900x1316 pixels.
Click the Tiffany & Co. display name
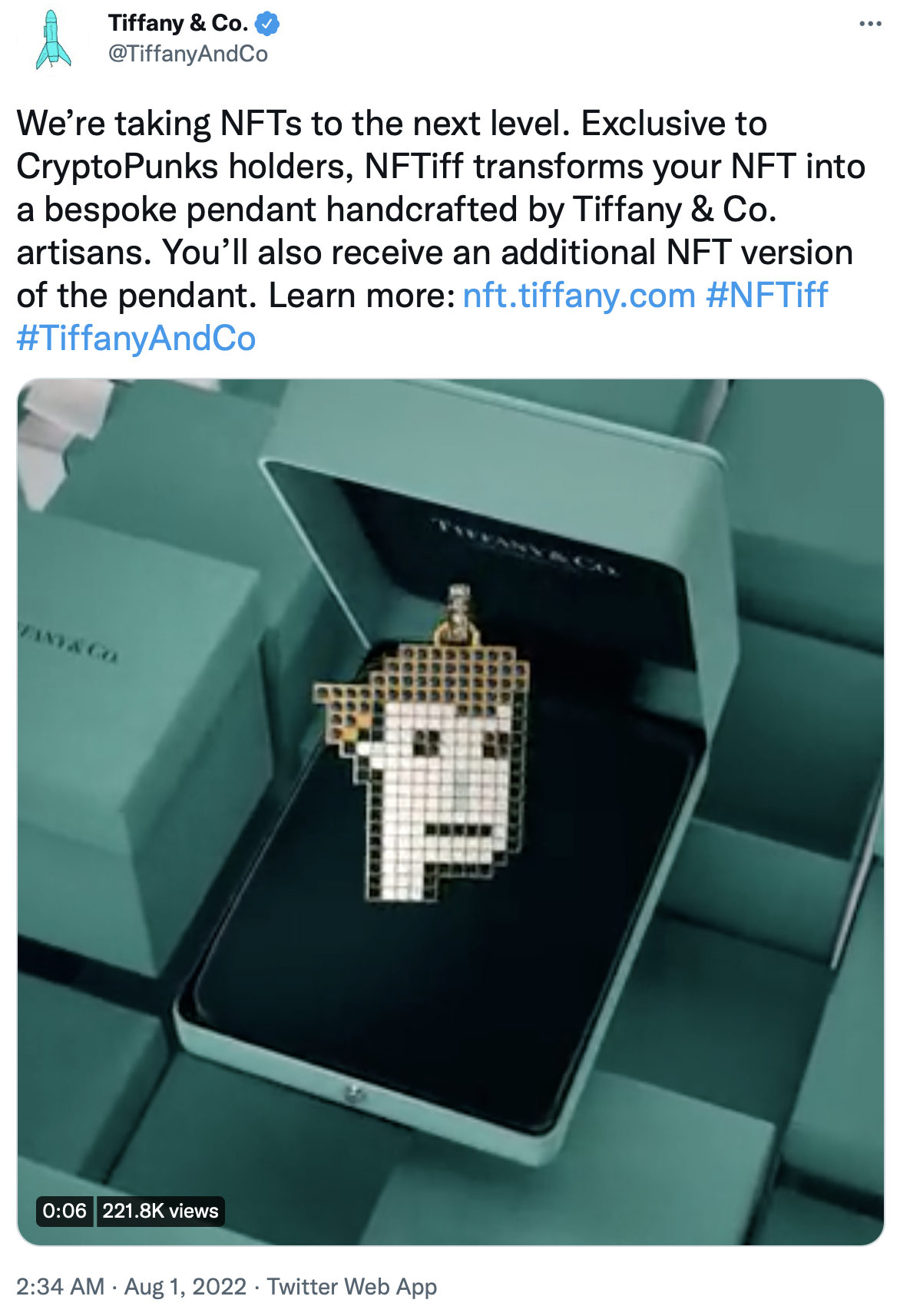pos(178,24)
